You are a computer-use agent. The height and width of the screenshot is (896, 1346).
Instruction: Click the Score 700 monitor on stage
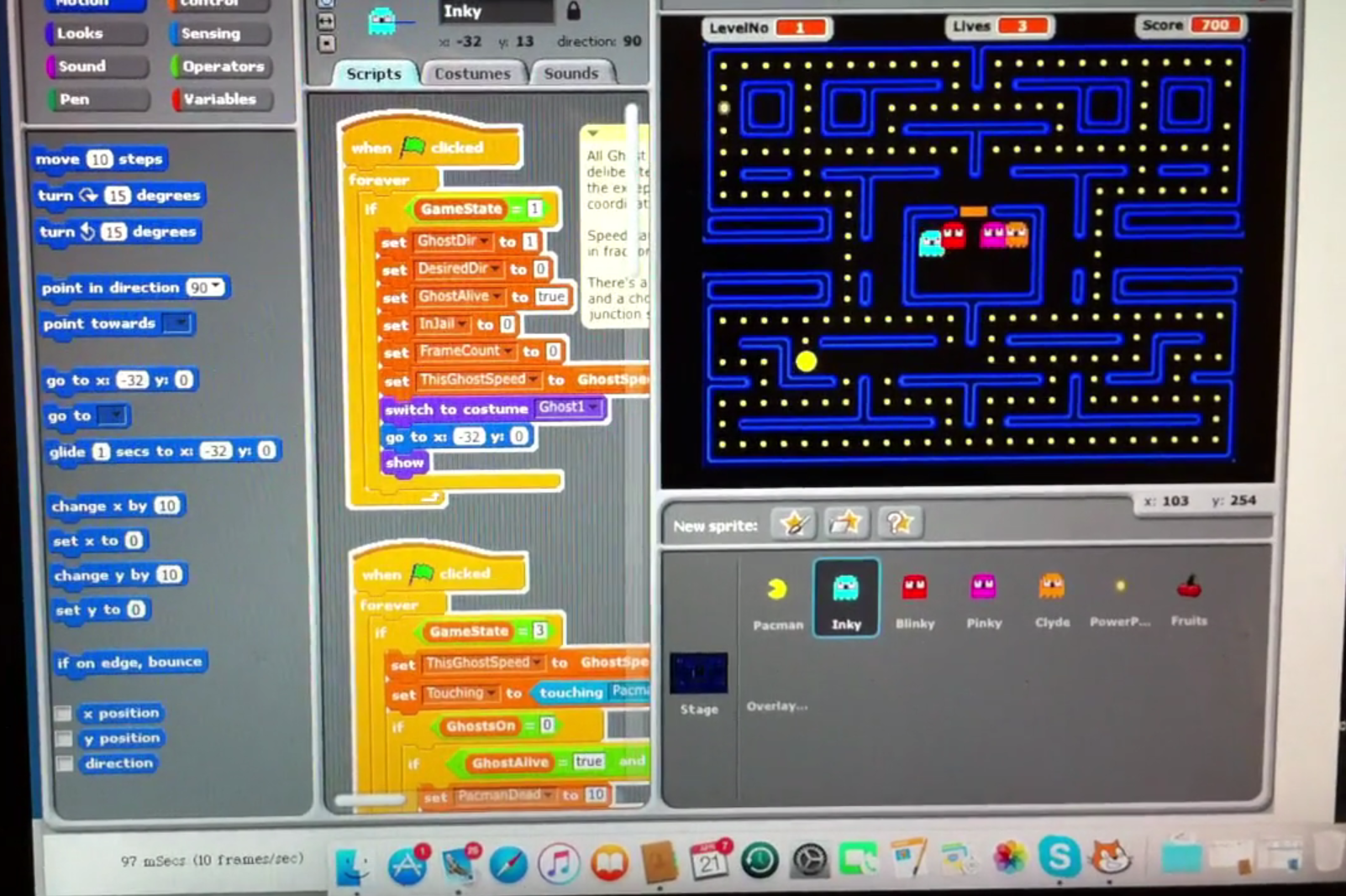click(1189, 25)
